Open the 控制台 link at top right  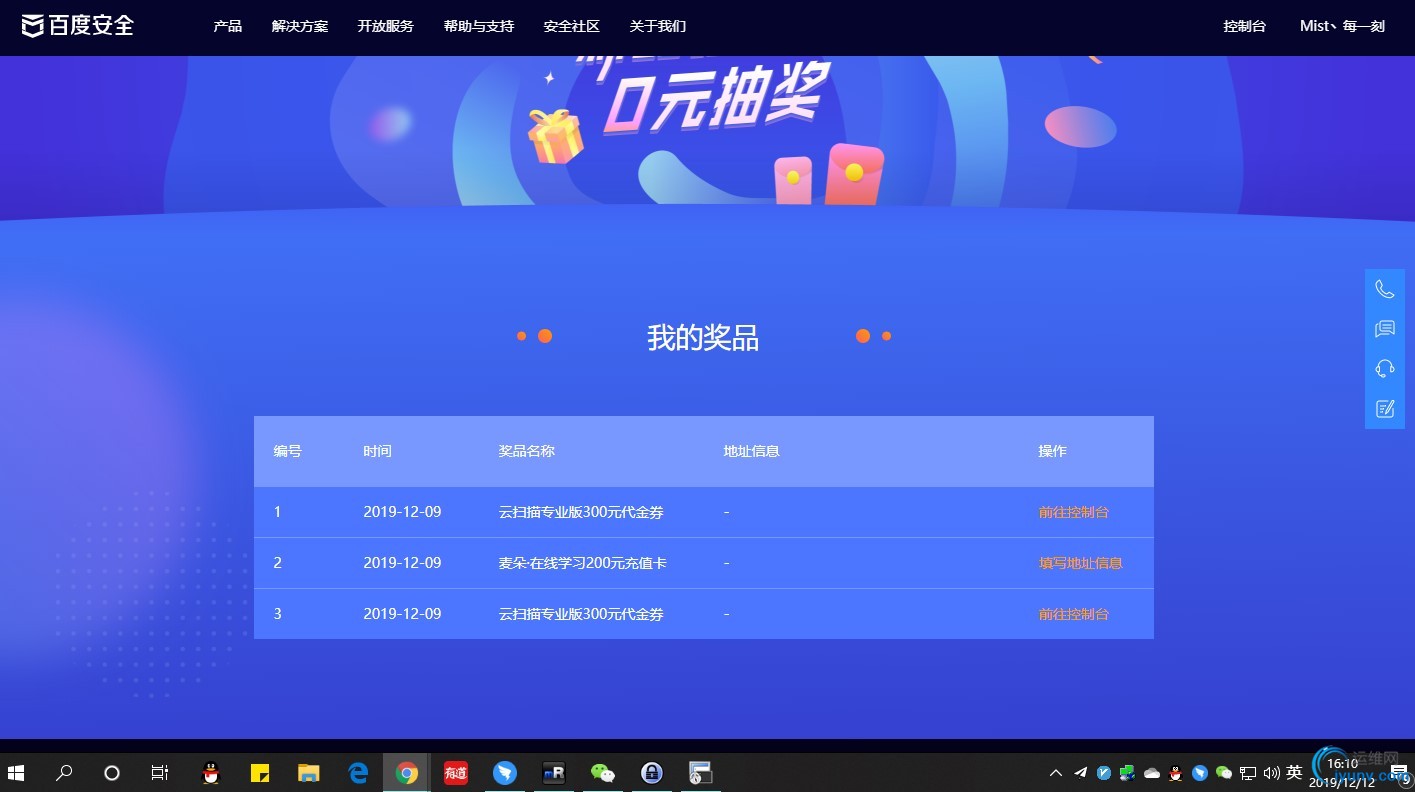(1244, 26)
